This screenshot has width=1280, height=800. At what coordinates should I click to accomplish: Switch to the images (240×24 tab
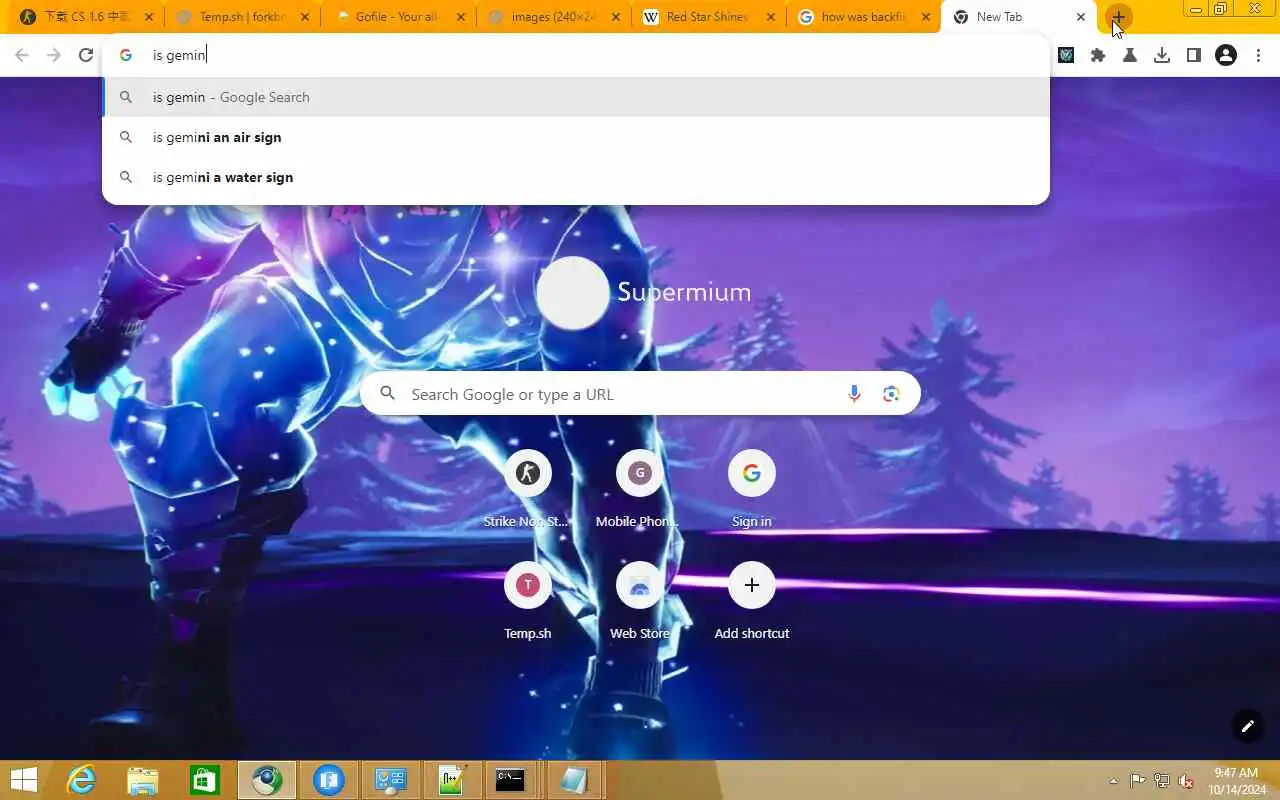click(x=552, y=17)
